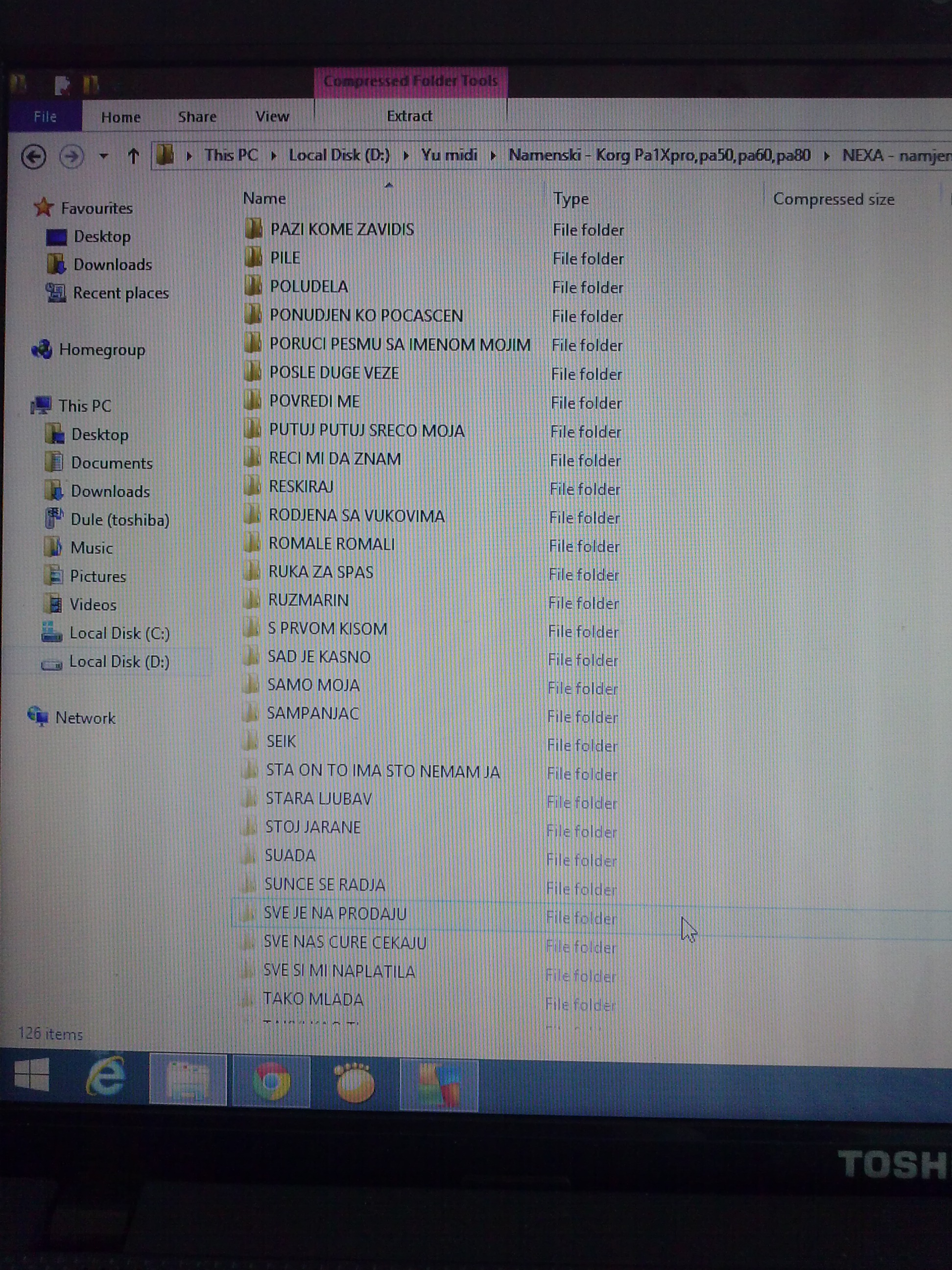952x1270 pixels.
Task: Open Google Chrome from taskbar
Action: [271, 1080]
